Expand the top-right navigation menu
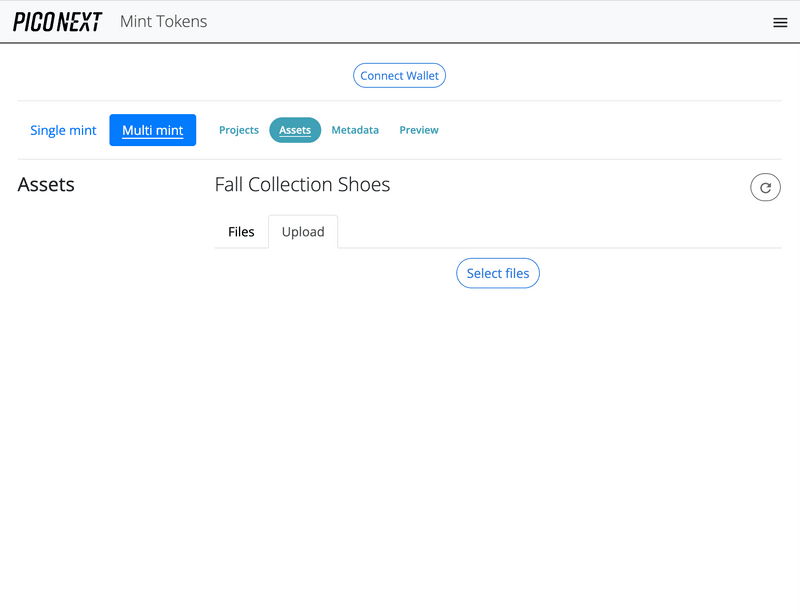Screen dimensions: 800x615 tap(780, 22)
